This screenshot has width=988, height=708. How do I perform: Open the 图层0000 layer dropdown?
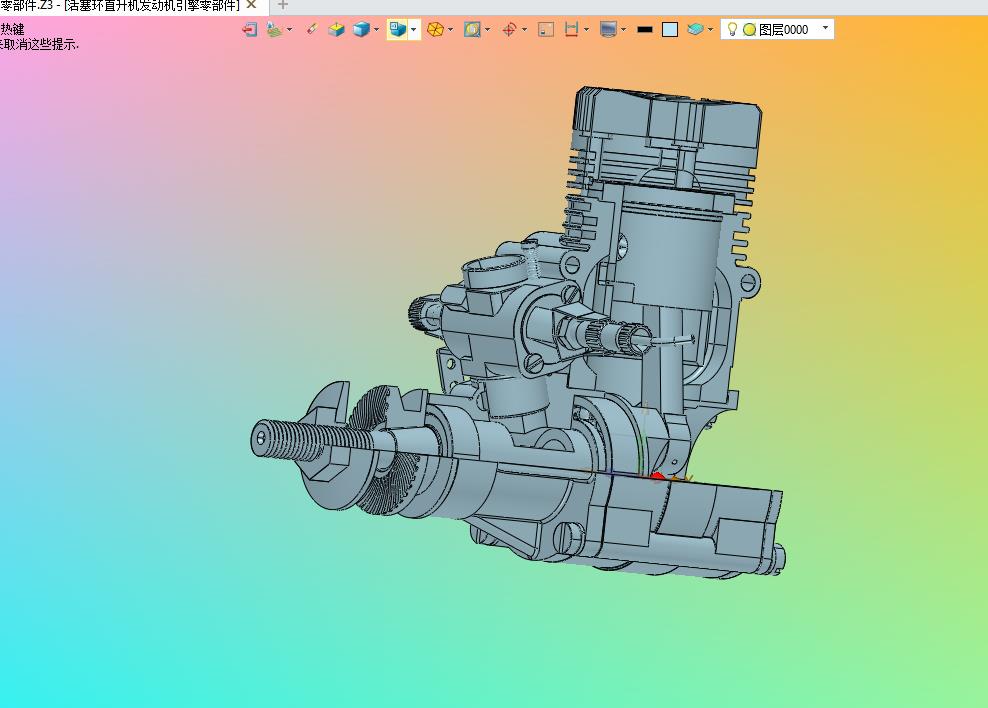pyautogui.click(x=825, y=28)
